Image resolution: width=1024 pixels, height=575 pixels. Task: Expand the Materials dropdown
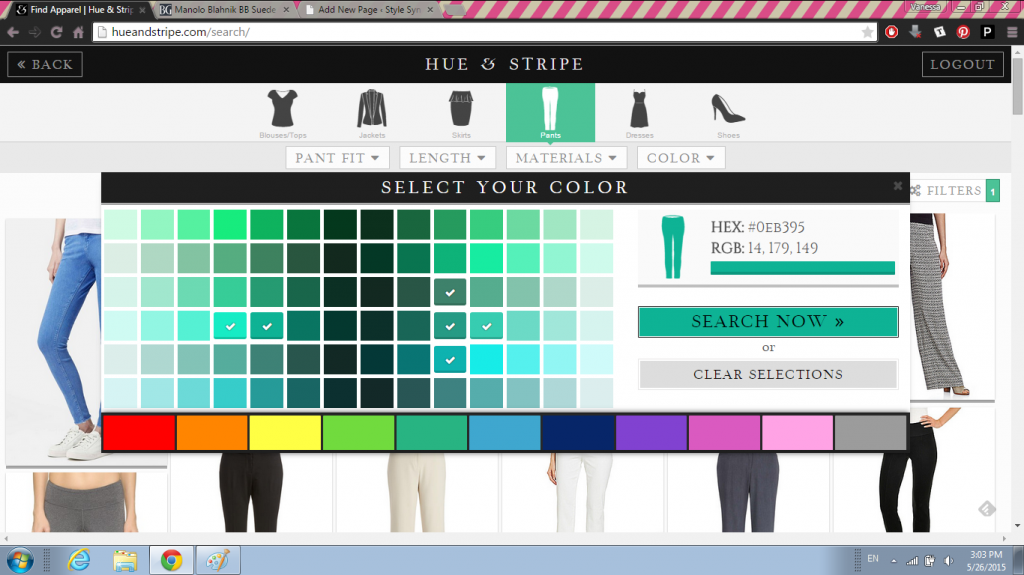[566, 158]
